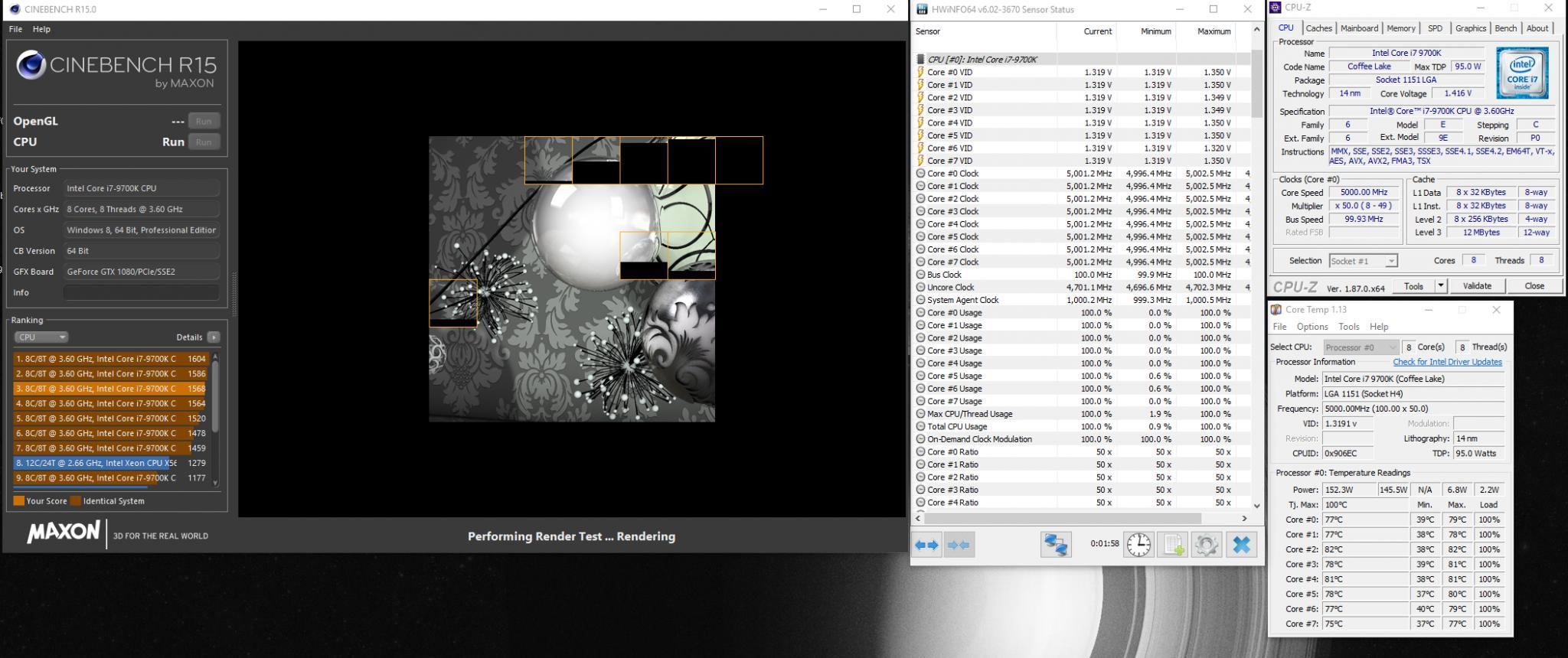Click Core Temp app icon in title bar
1568x658 pixels.
[x=1276, y=309]
